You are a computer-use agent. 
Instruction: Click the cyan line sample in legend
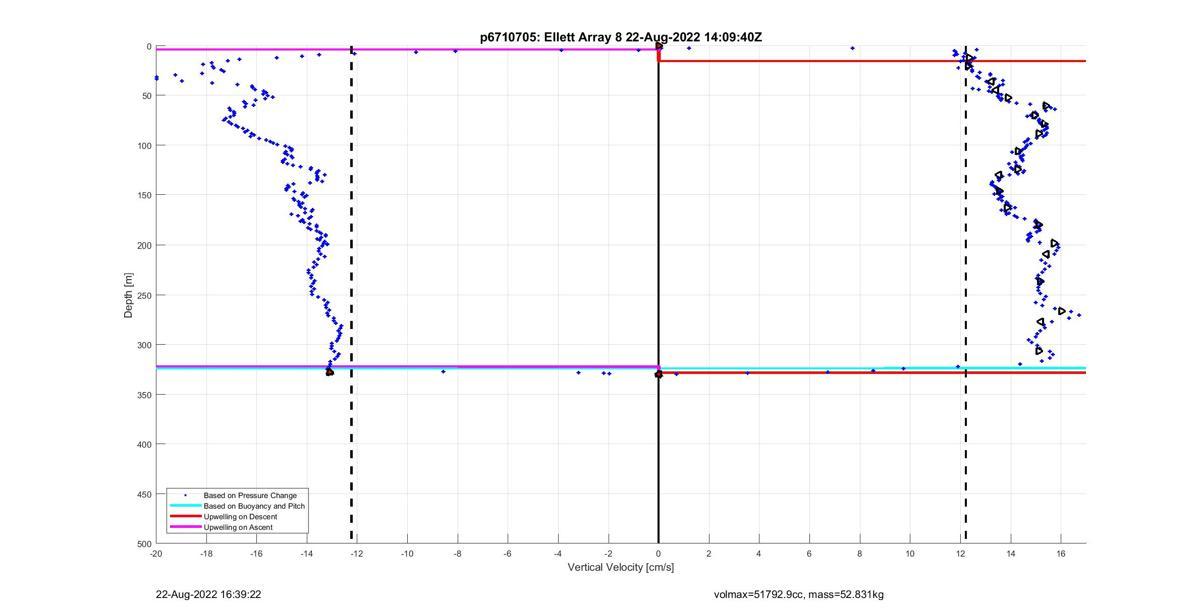186,506
